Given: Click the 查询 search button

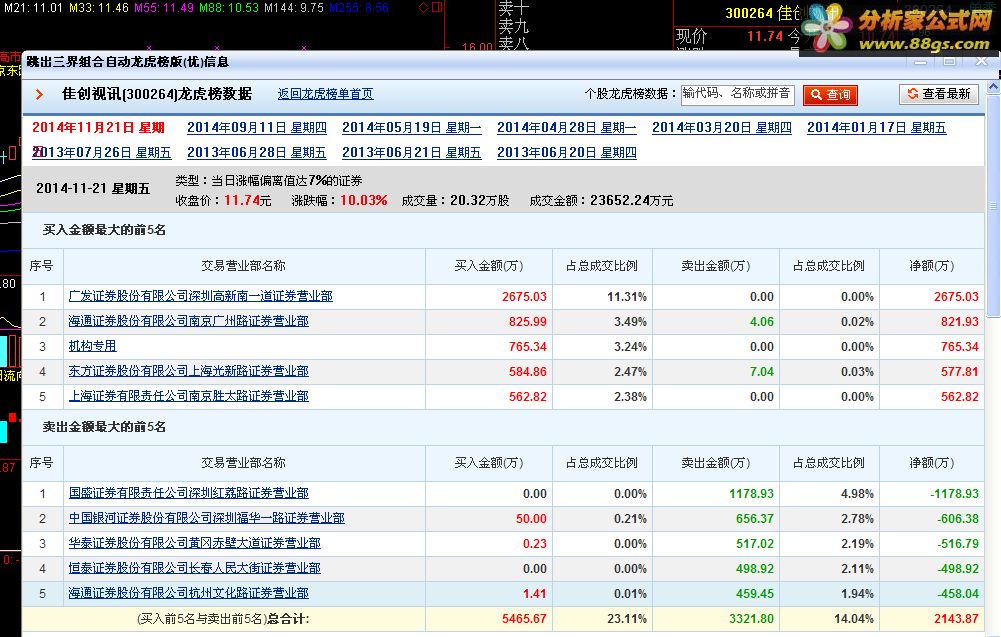Looking at the screenshot, I should tap(830, 95).
